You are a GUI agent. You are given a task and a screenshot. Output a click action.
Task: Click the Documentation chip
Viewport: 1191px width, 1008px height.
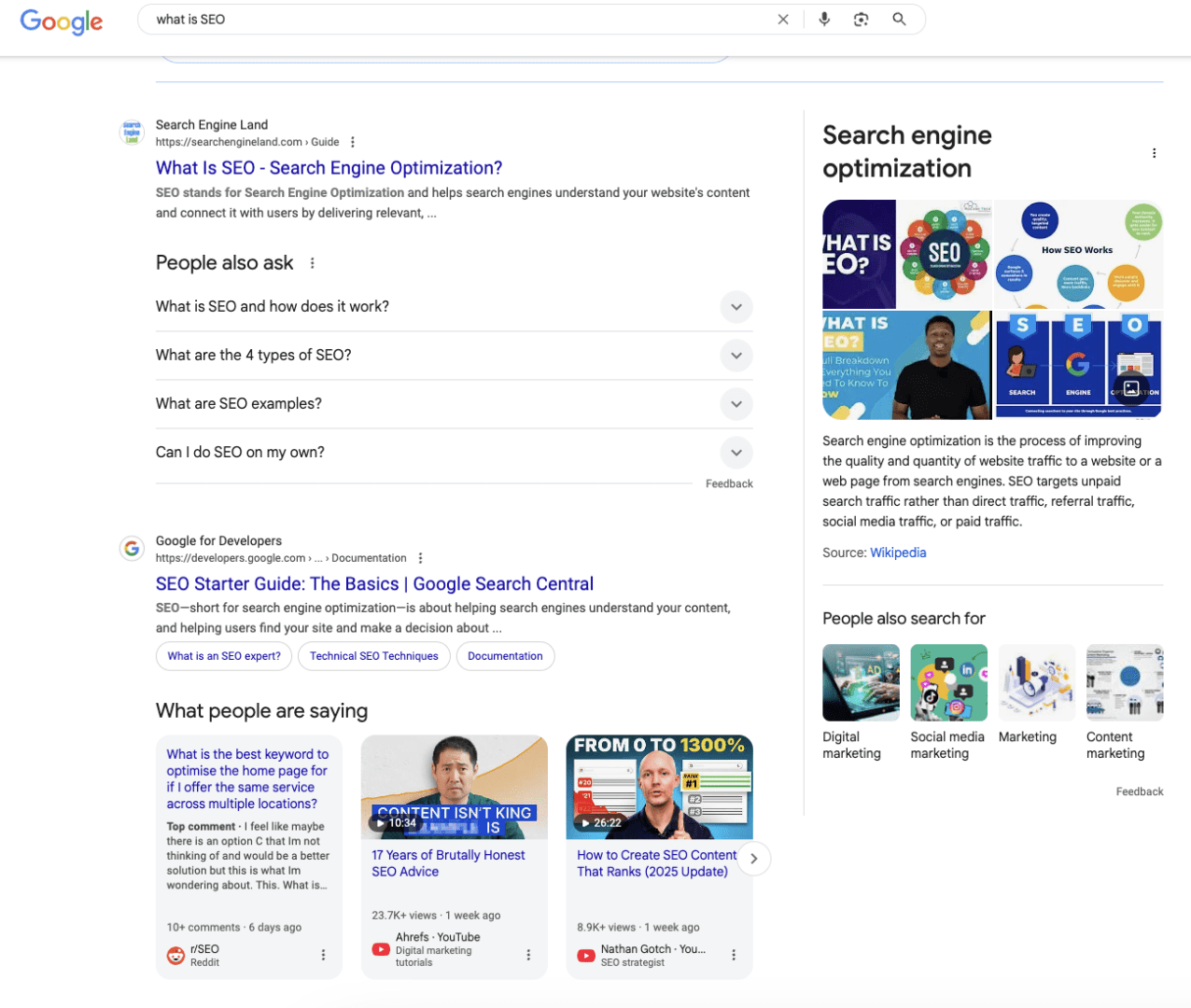click(505, 656)
